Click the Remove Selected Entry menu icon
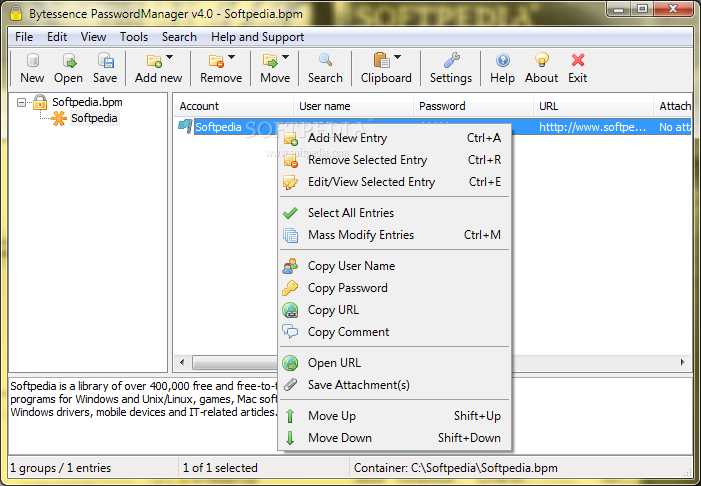The width and height of the screenshot is (701, 486). tap(291, 160)
